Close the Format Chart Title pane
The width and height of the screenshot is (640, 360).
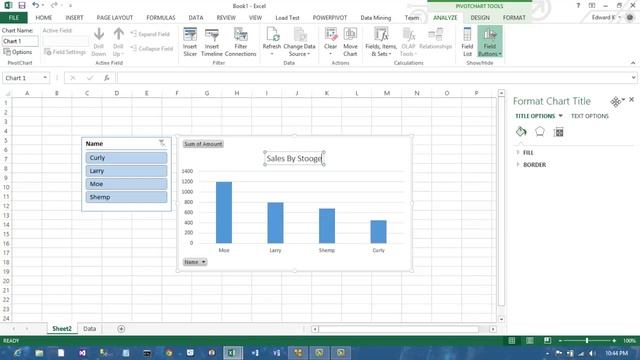tap(631, 100)
